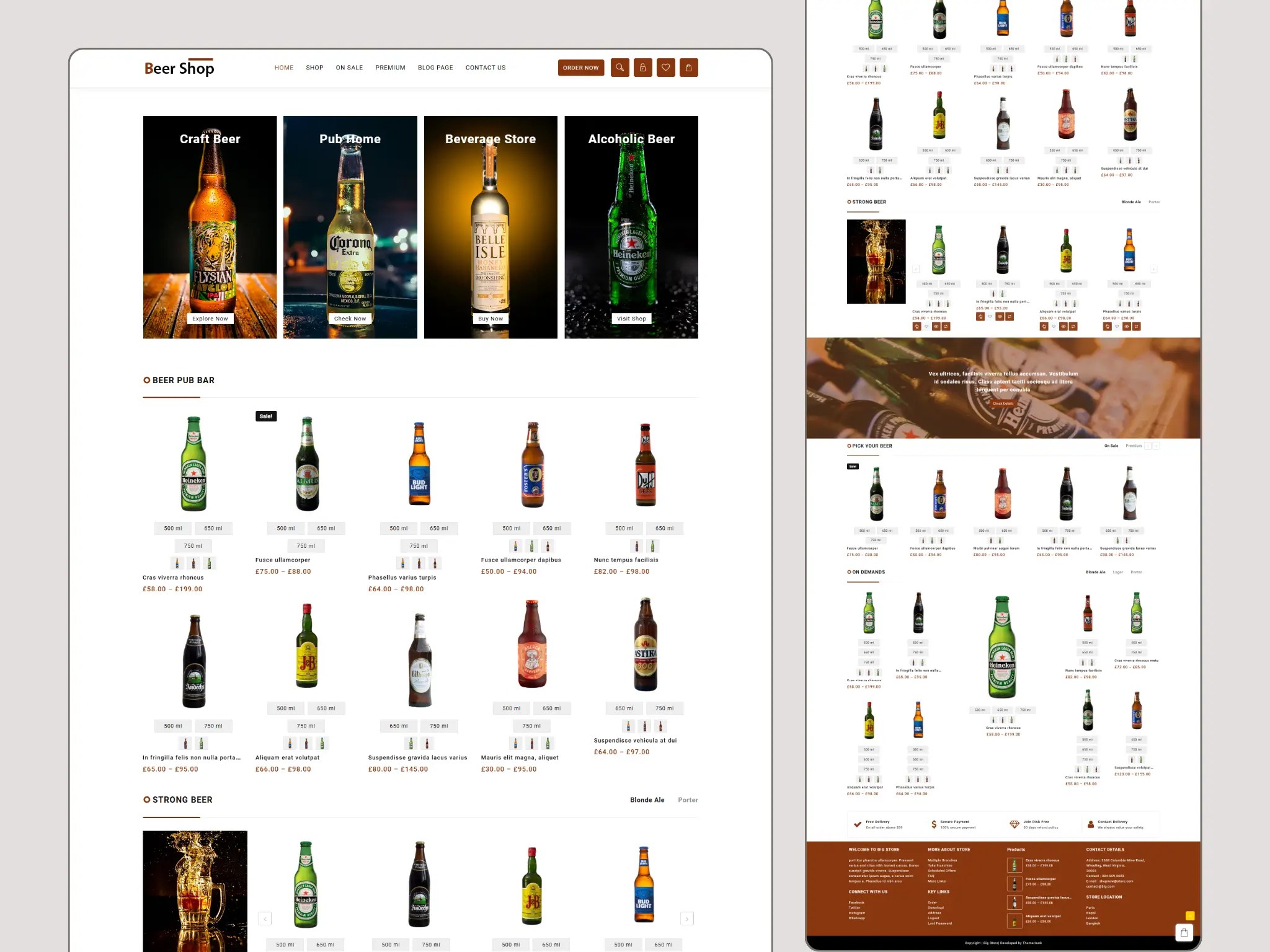Open the shopping bag icon in the header
Image resolution: width=1270 pixels, height=952 pixels.
(689, 68)
